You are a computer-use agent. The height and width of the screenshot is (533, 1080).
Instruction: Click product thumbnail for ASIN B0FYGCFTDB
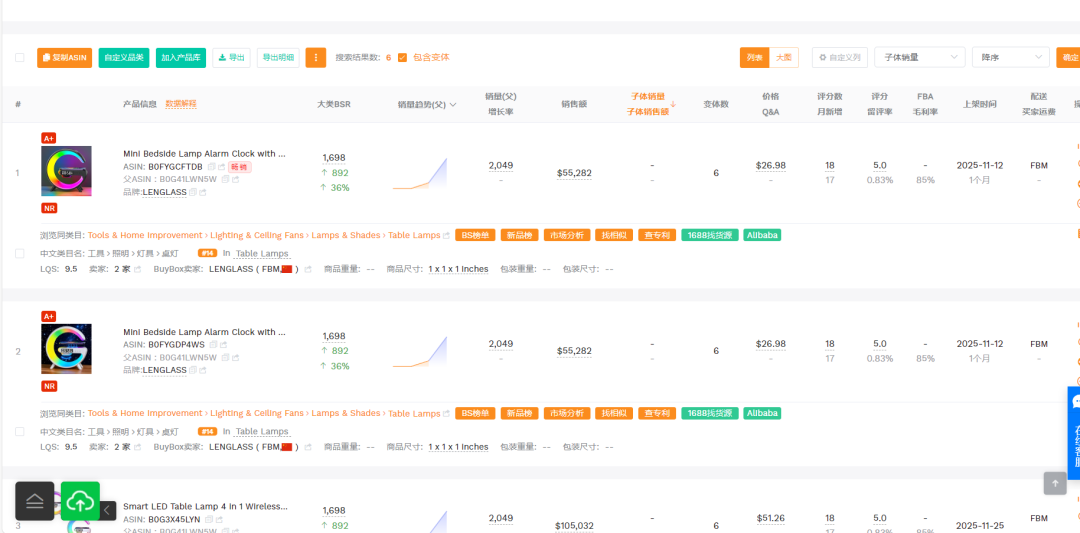pyautogui.click(x=66, y=171)
